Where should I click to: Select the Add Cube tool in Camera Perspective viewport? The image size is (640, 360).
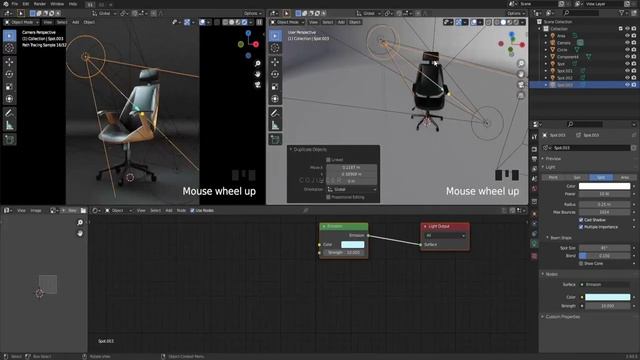[9, 140]
